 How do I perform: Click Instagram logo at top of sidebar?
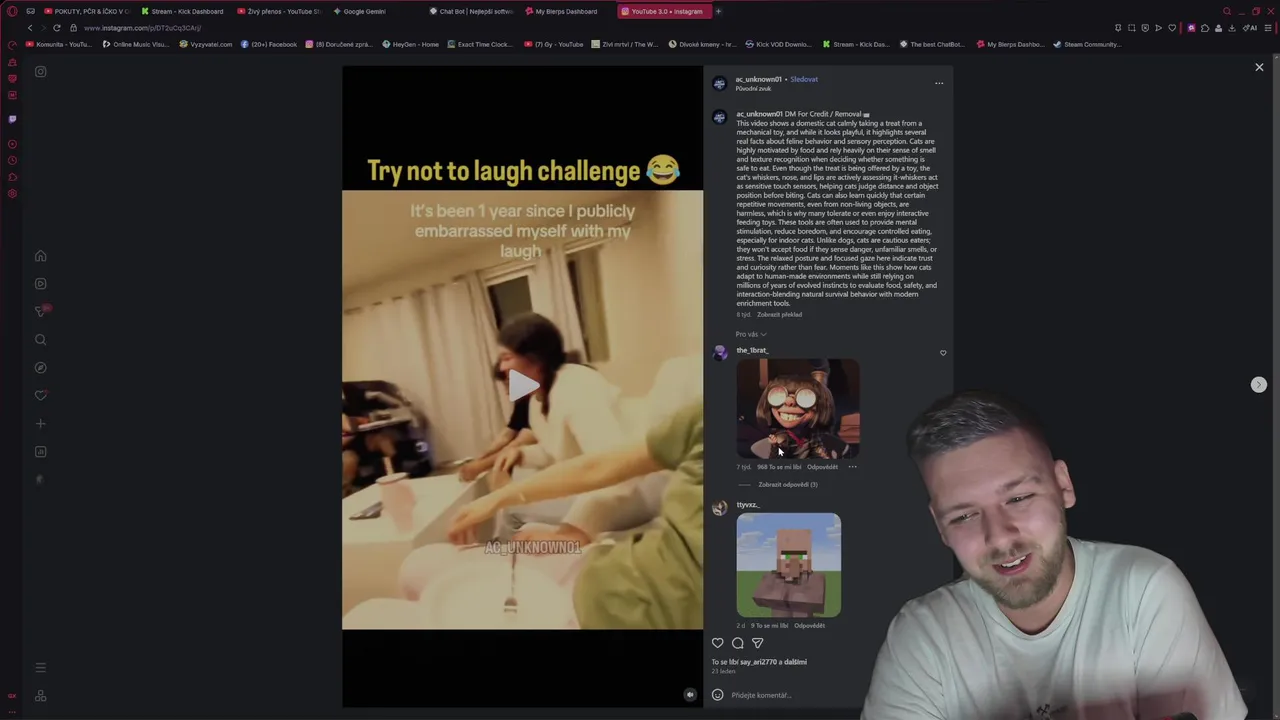pos(40,72)
